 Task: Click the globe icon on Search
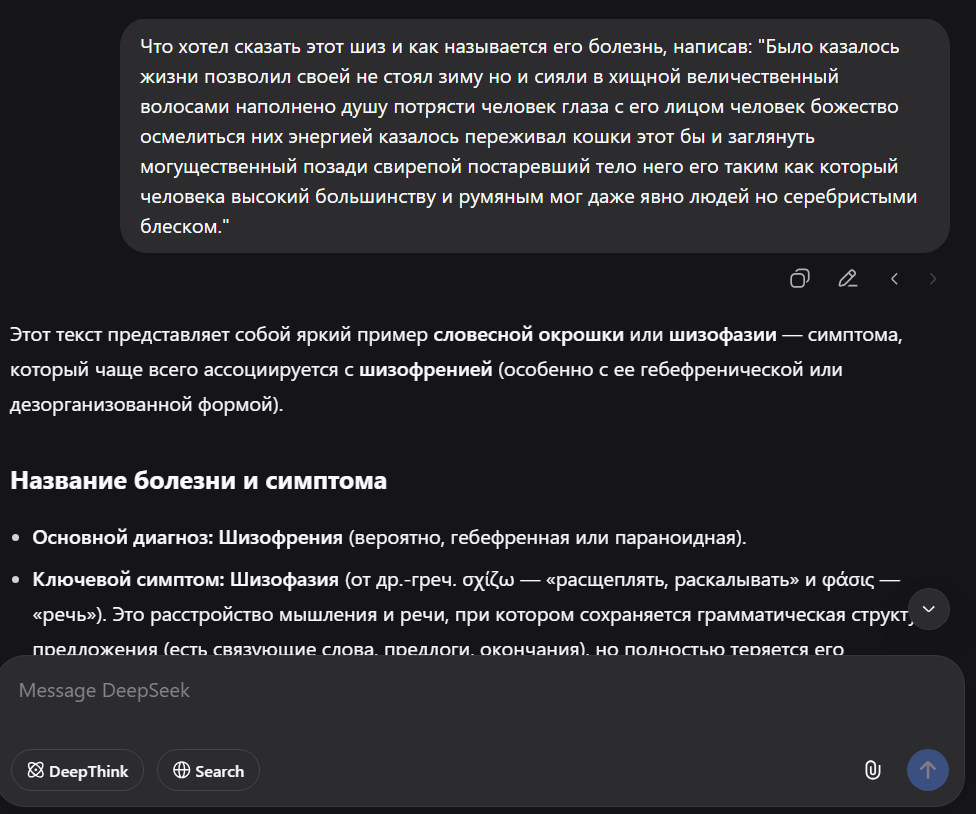tap(182, 771)
